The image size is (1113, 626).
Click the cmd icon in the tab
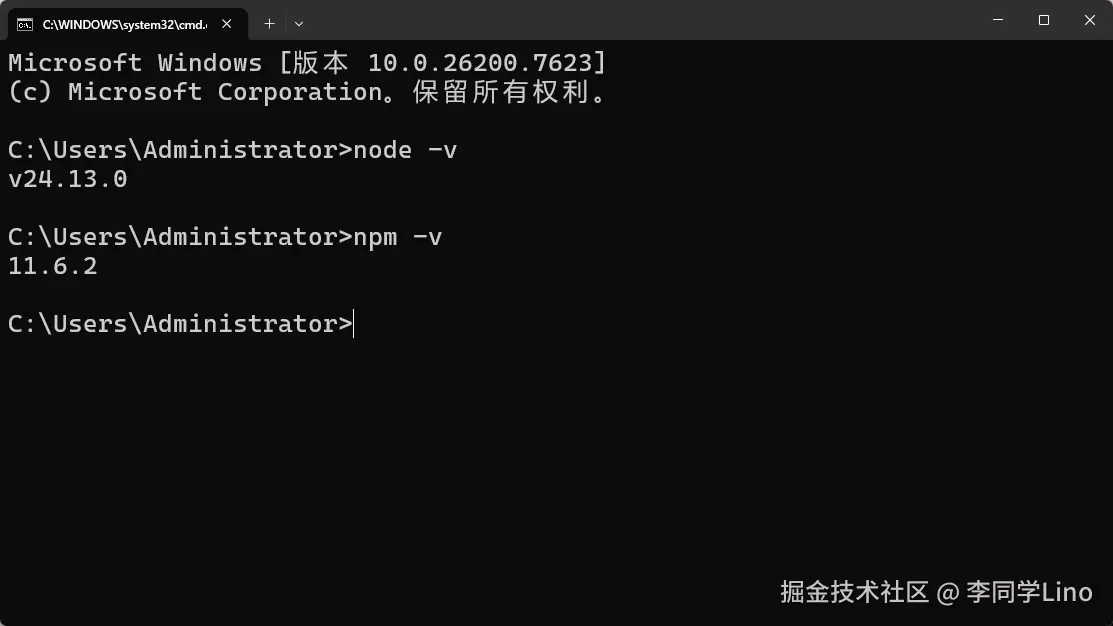25,25
